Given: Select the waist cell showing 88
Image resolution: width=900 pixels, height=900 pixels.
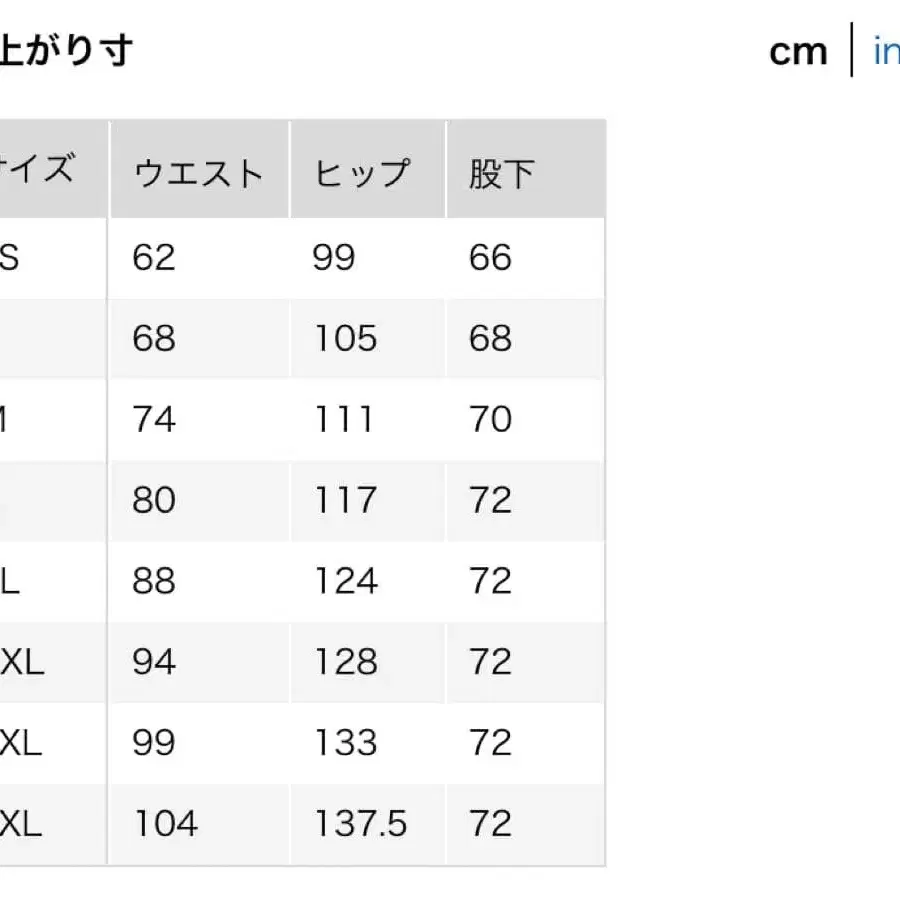Looking at the screenshot, I should pos(152,581).
